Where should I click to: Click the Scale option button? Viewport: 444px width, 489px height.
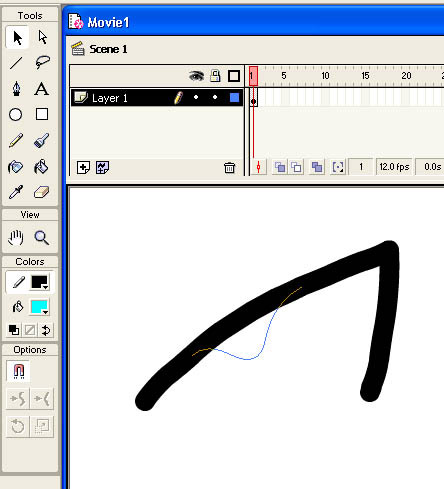pos(42,426)
